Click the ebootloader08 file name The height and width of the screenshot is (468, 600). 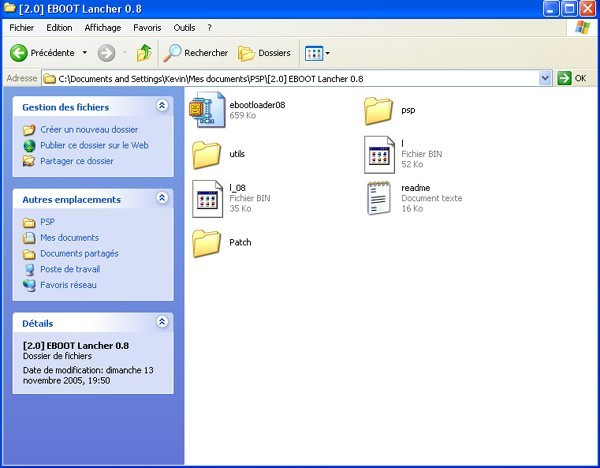(257, 105)
